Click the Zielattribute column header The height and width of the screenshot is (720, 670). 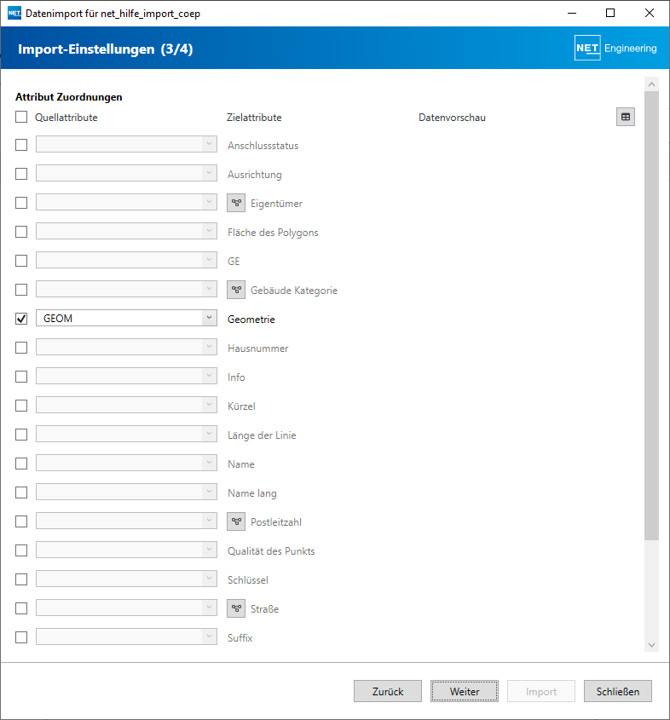pyautogui.click(x=254, y=118)
